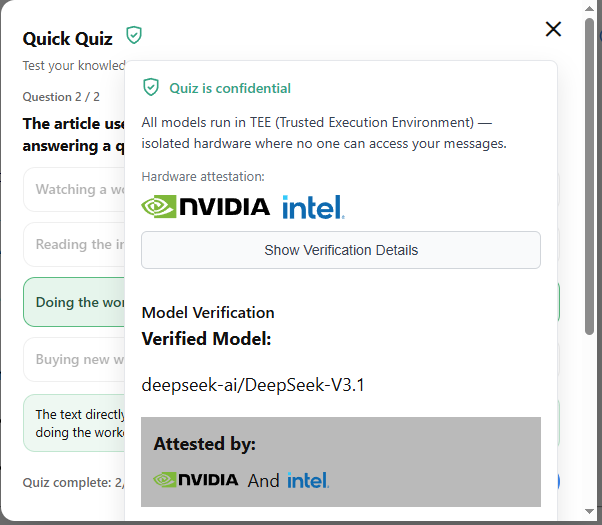Click the 'Hardware attestation:' label
Image resolution: width=602 pixels, height=525 pixels.
coord(203,177)
